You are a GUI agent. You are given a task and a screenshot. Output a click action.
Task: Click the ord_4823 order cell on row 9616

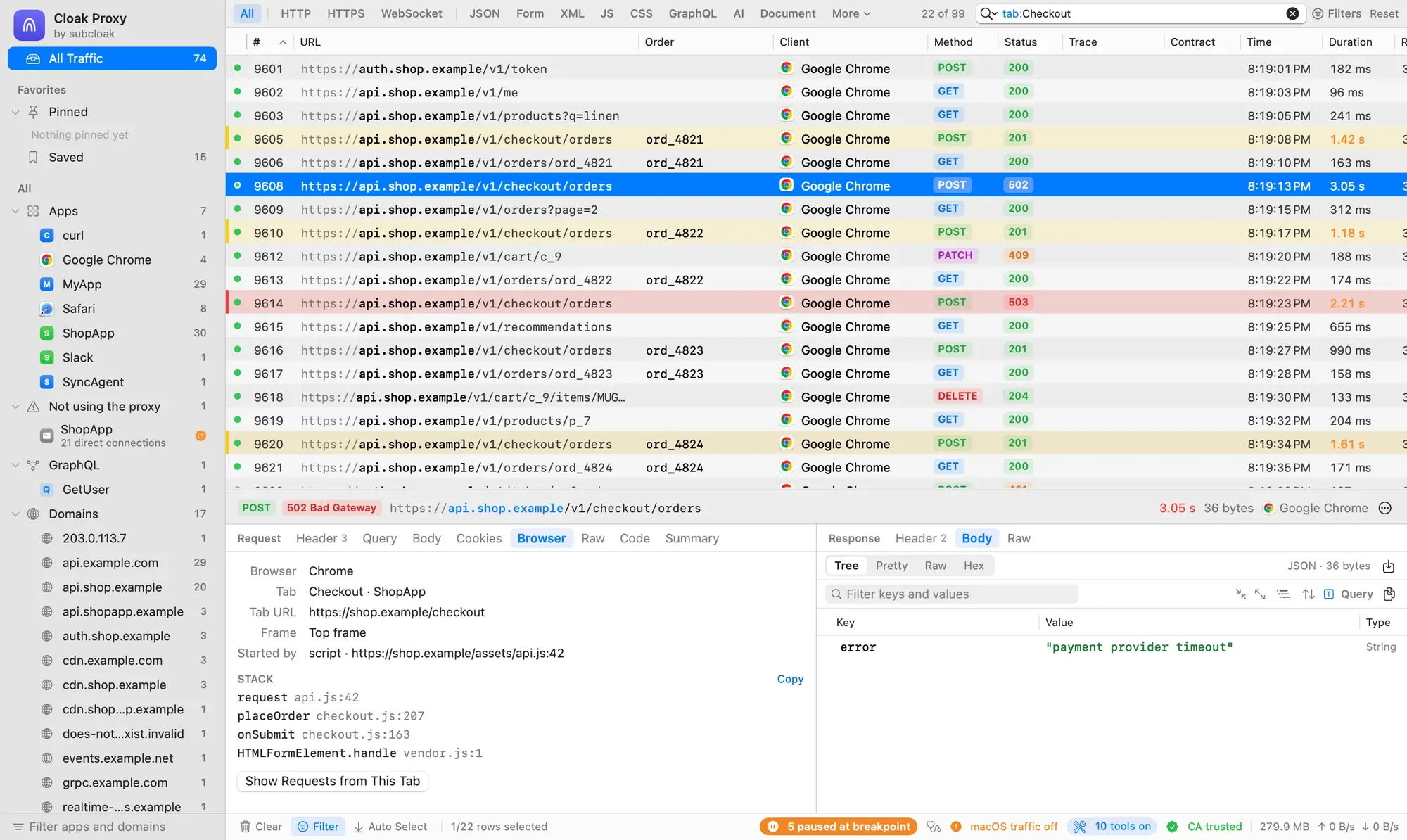pyautogui.click(x=674, y=350)
